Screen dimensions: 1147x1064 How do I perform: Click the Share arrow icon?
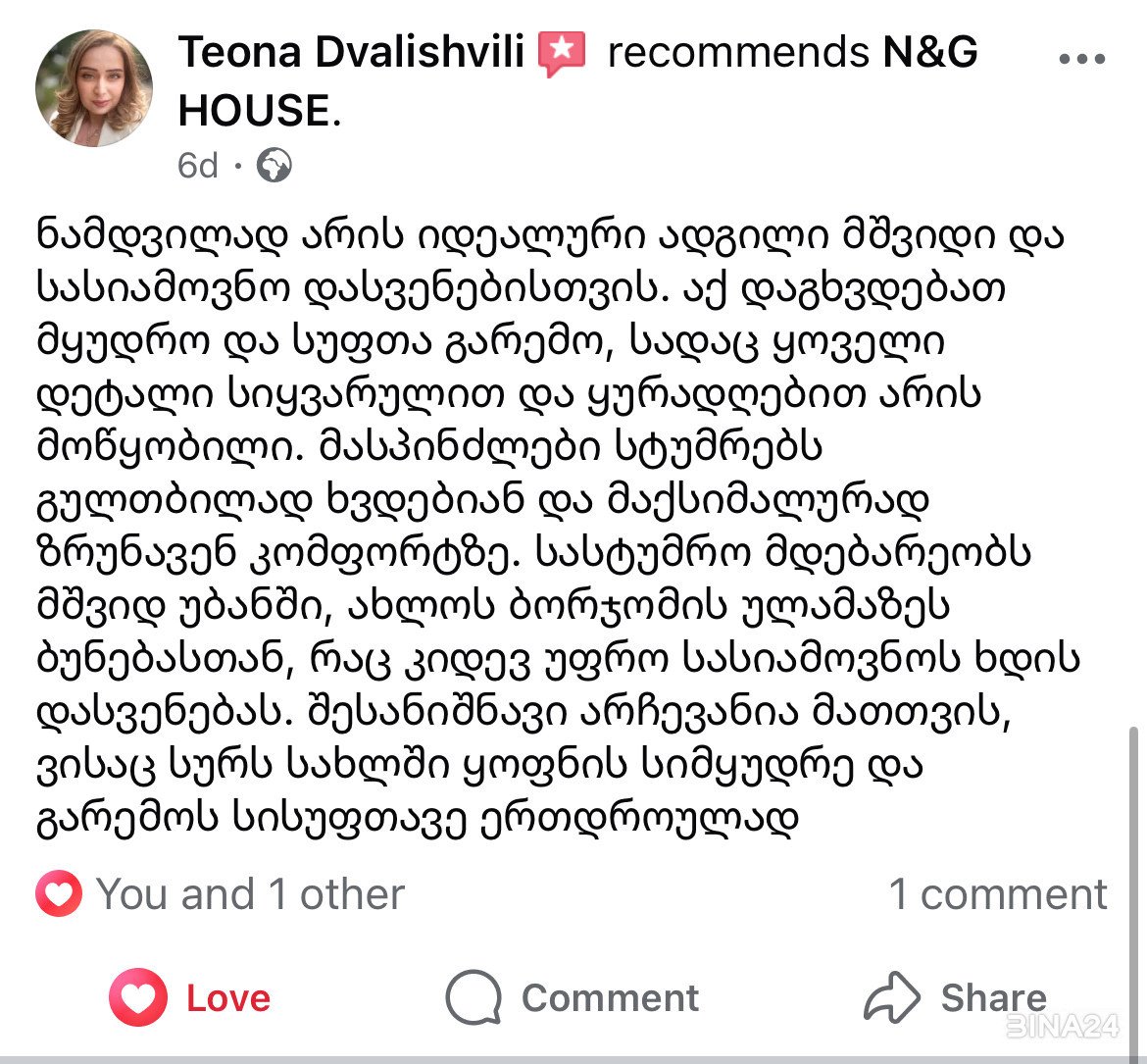[x=892, y=996]
